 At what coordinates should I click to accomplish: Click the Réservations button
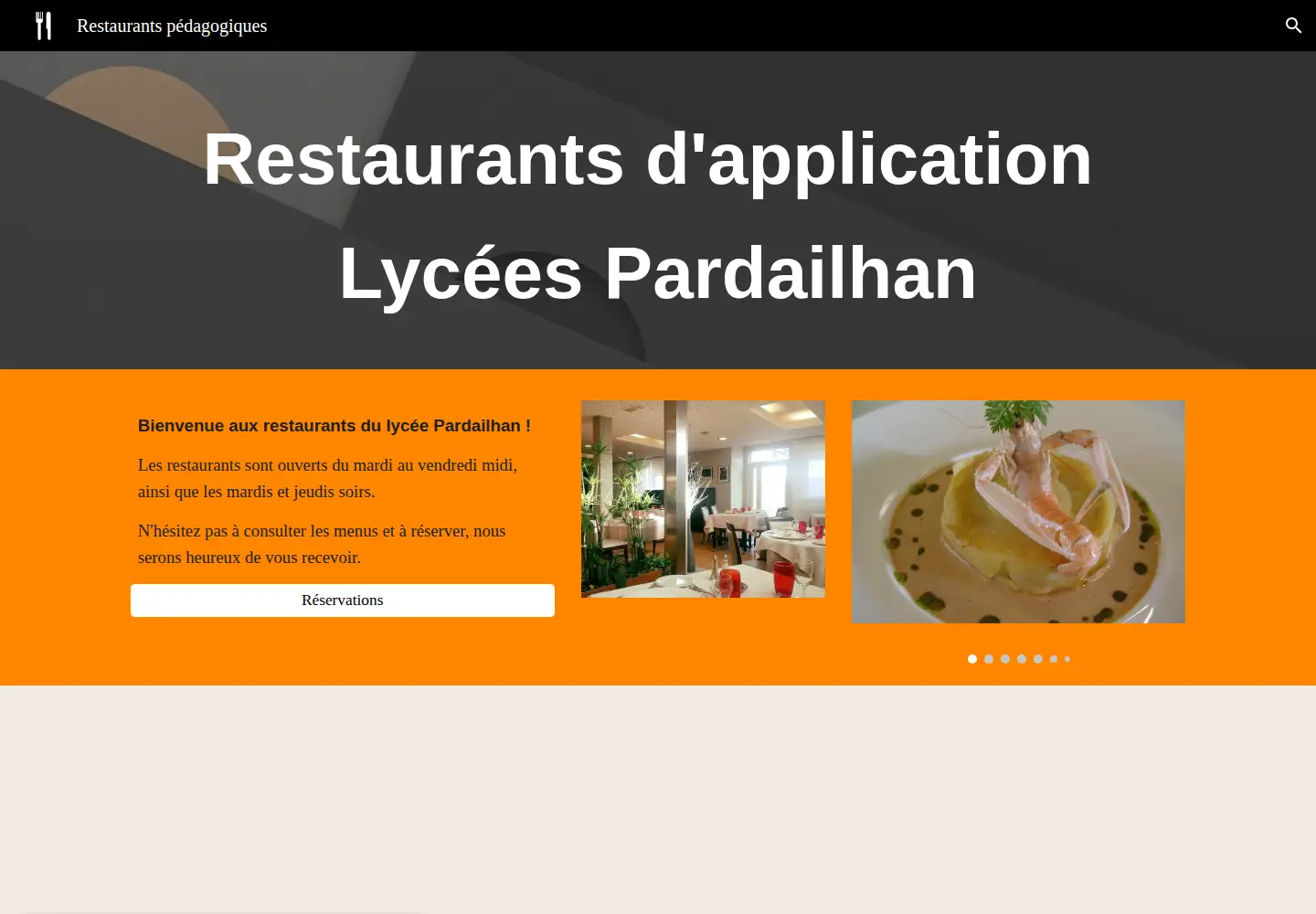coord(343,600)
